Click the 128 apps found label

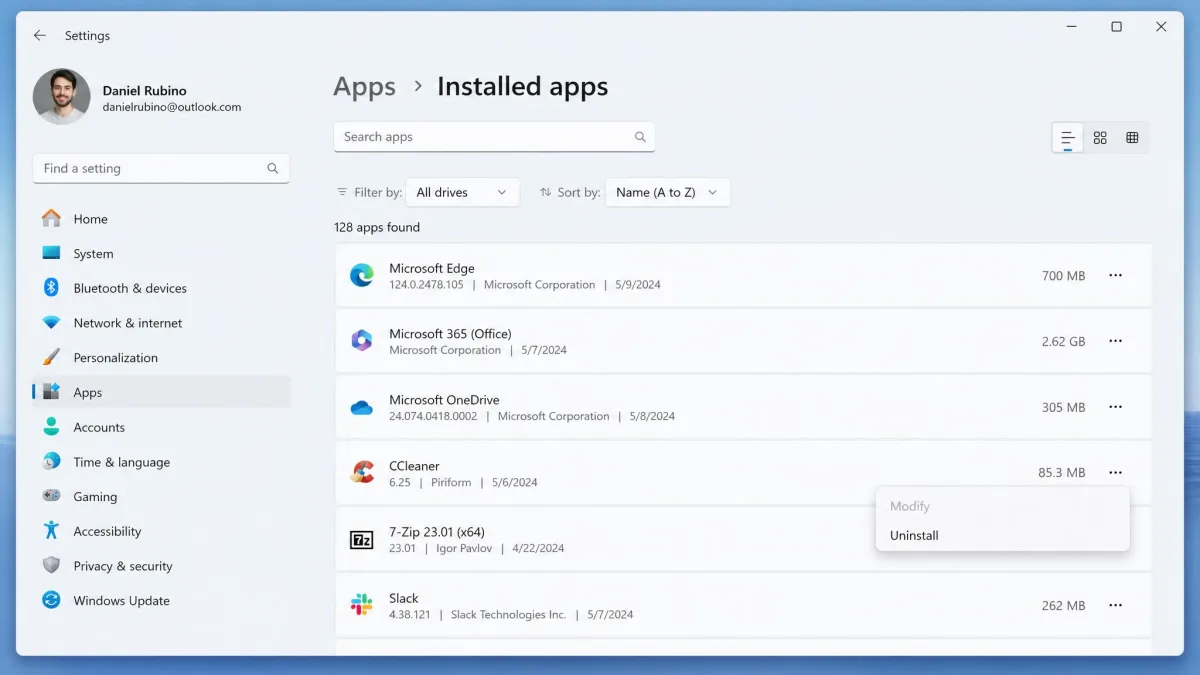coord(377,227)
